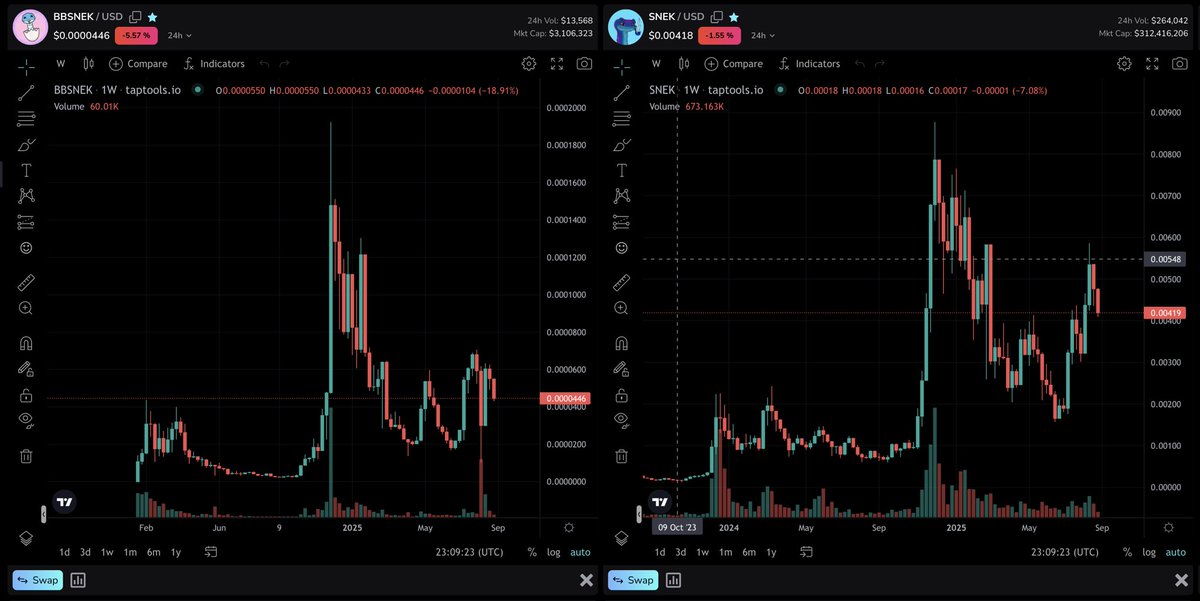Open object tree layers icon in BBSNEK chart
The image size is (1200, 601).
coord(26,538)
